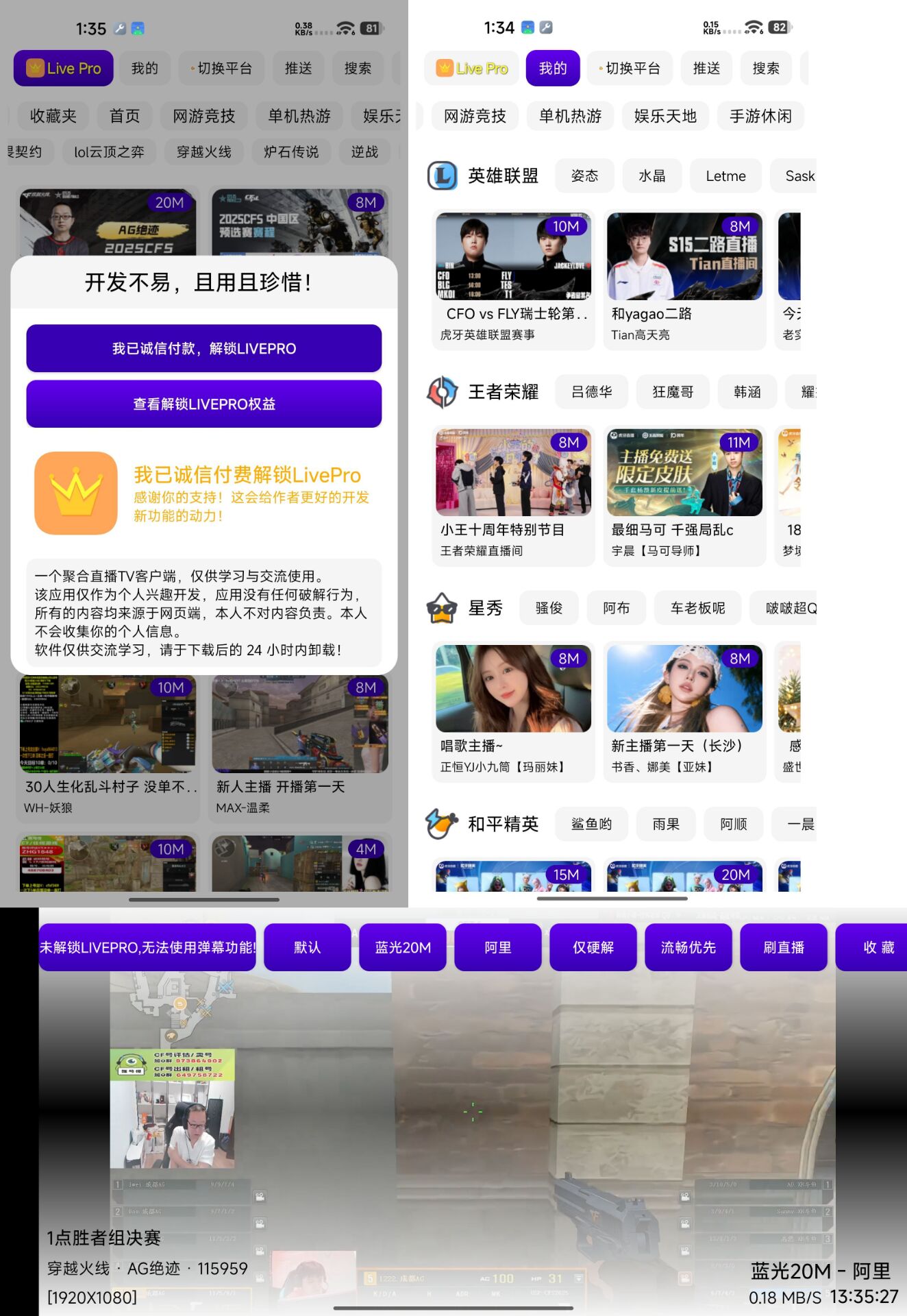The width and height of the screenshot is (907, 1316).
Task: Open 我的 tab in right screen
Action: pos(553,68)
